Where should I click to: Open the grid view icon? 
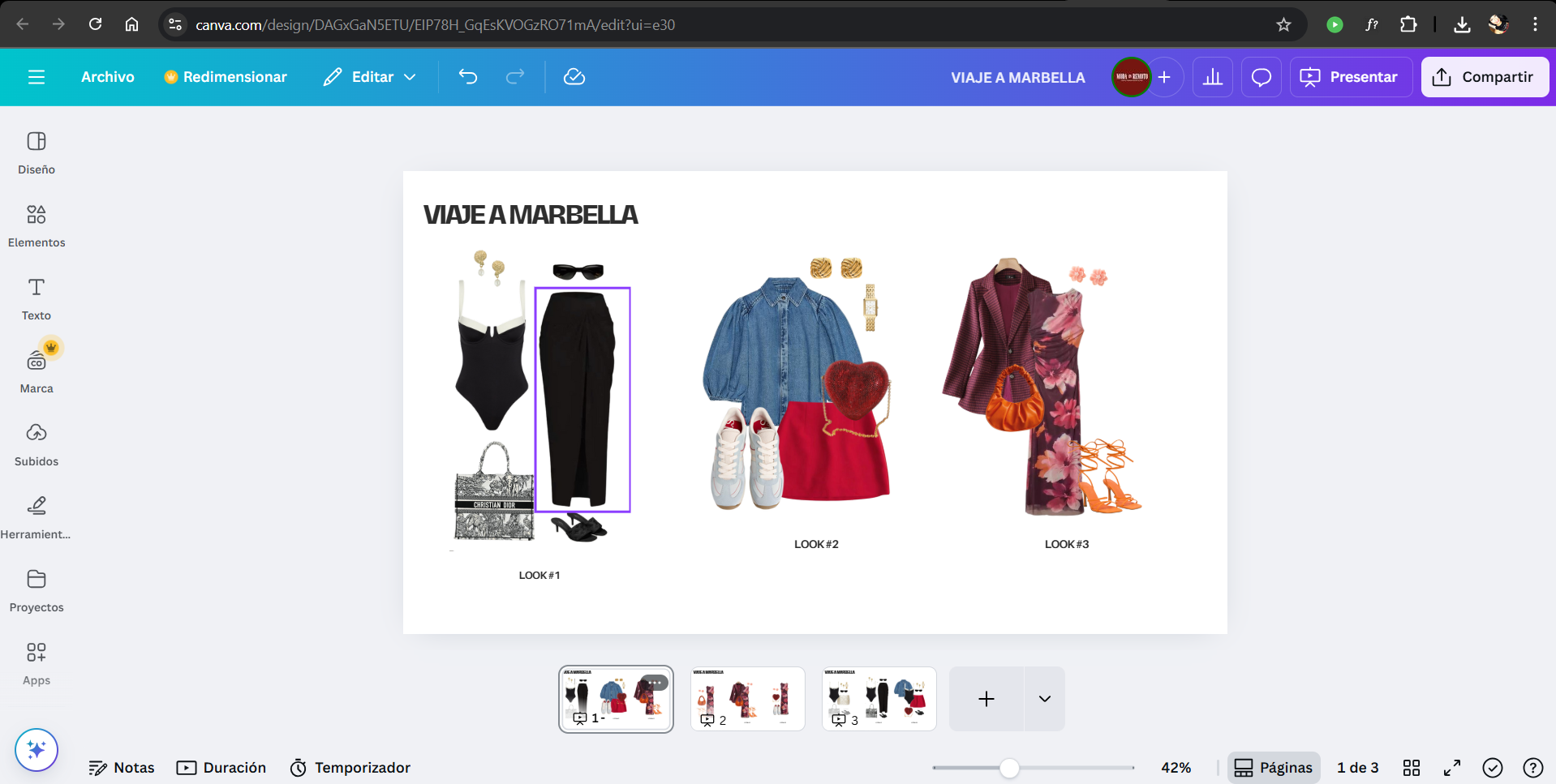coord(1412,768)
